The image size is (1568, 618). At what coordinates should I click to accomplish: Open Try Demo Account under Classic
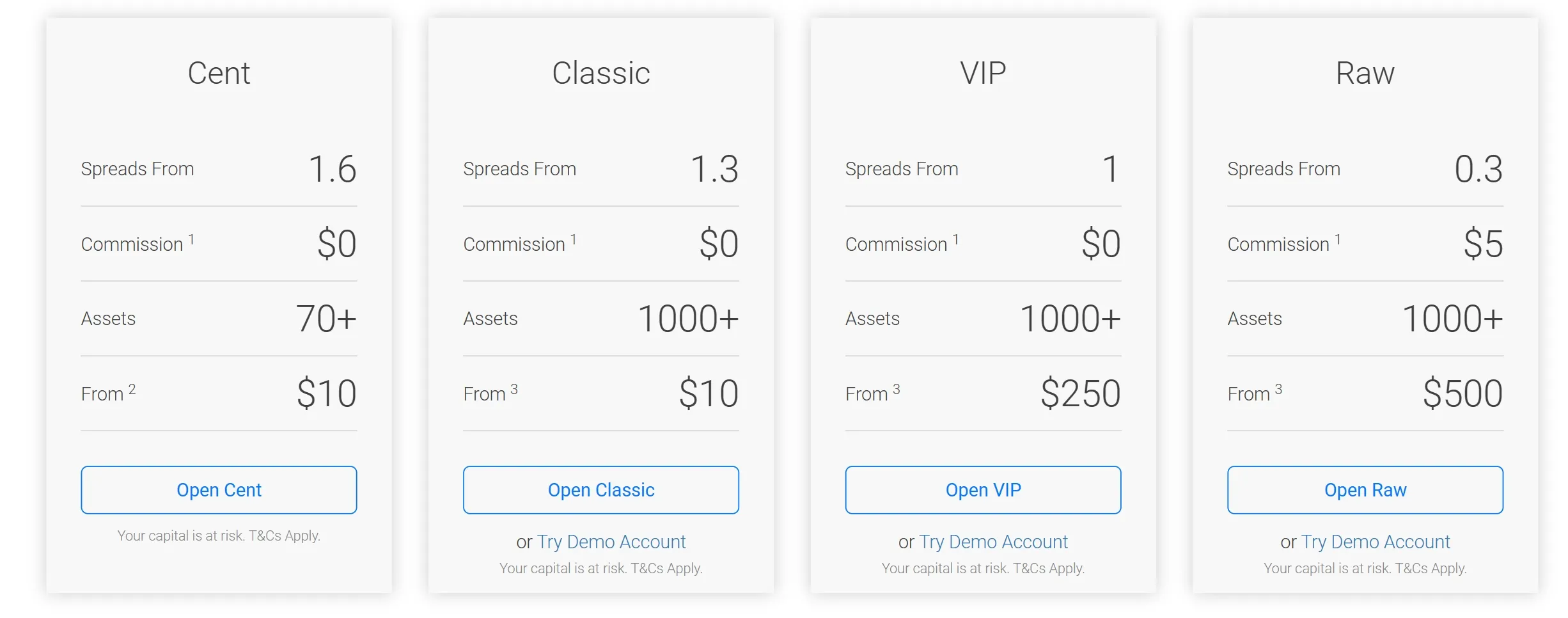(x=611, y=542)
